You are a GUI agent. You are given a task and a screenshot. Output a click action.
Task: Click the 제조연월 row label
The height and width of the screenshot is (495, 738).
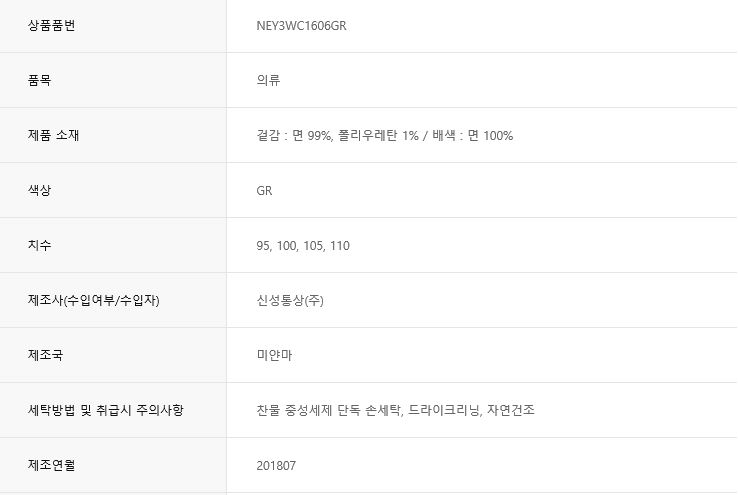[x=52, y=465]
